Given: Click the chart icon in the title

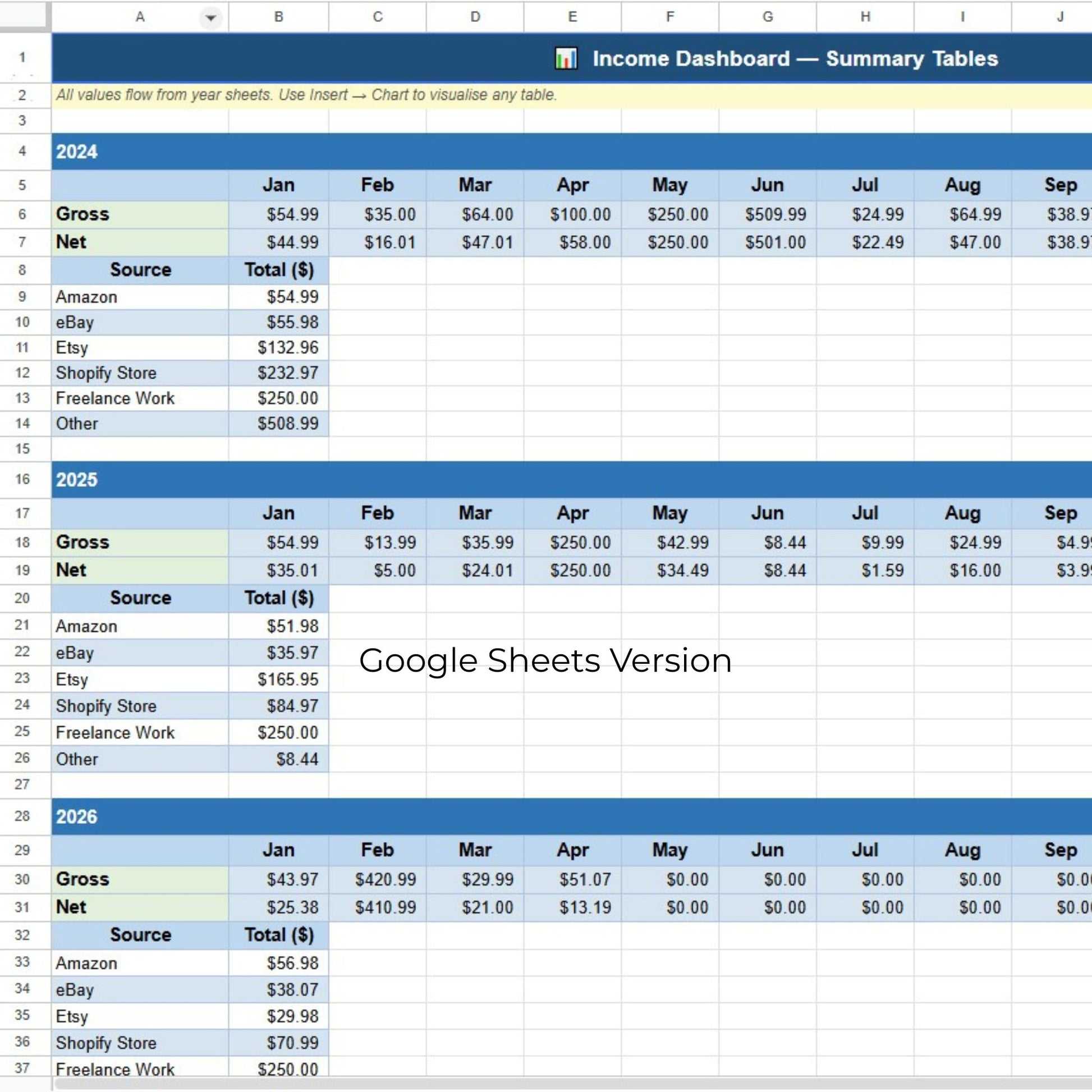Looking at the screenshot, I should [566, 58].
